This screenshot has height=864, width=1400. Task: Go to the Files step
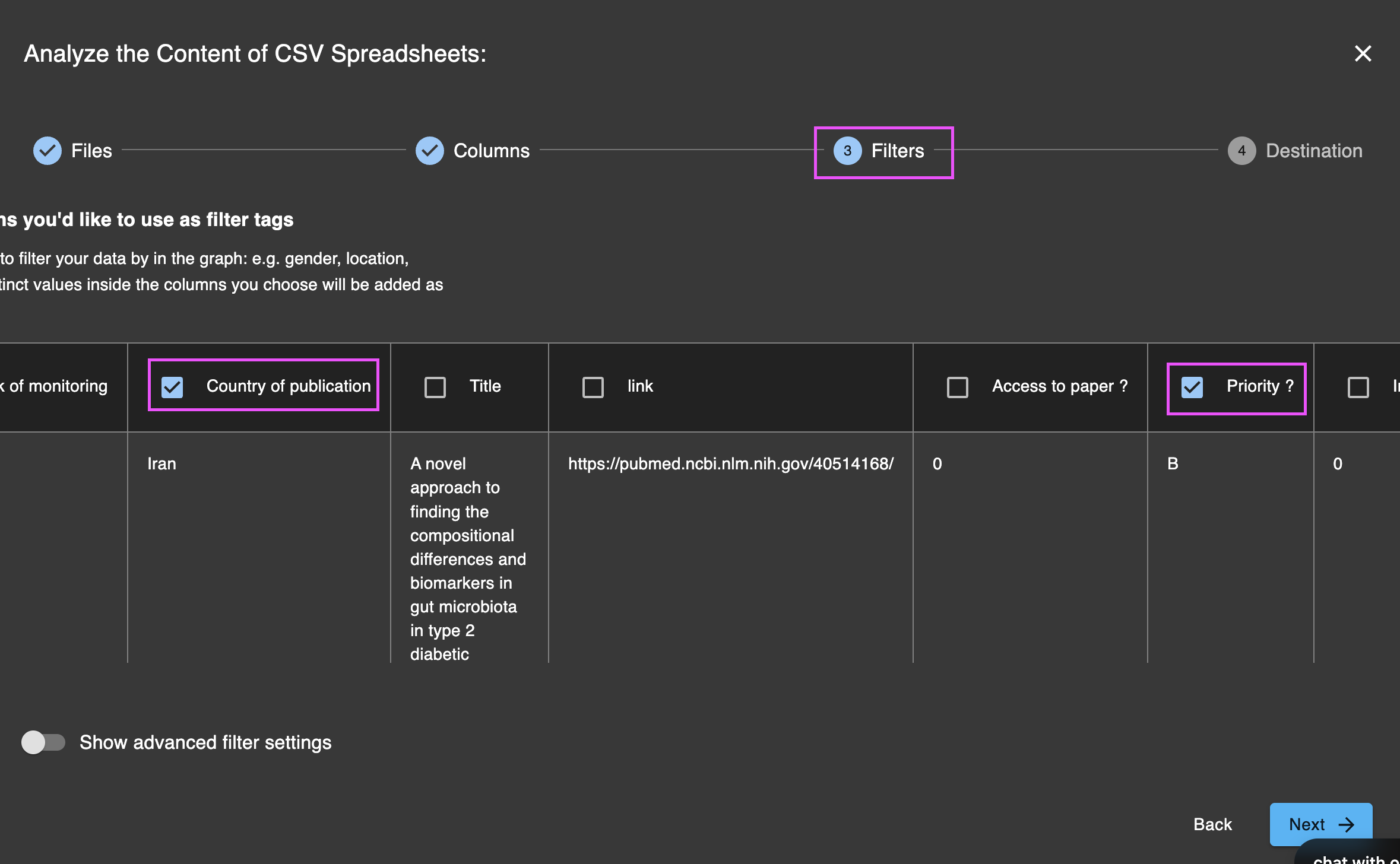(x=72, y=151)
